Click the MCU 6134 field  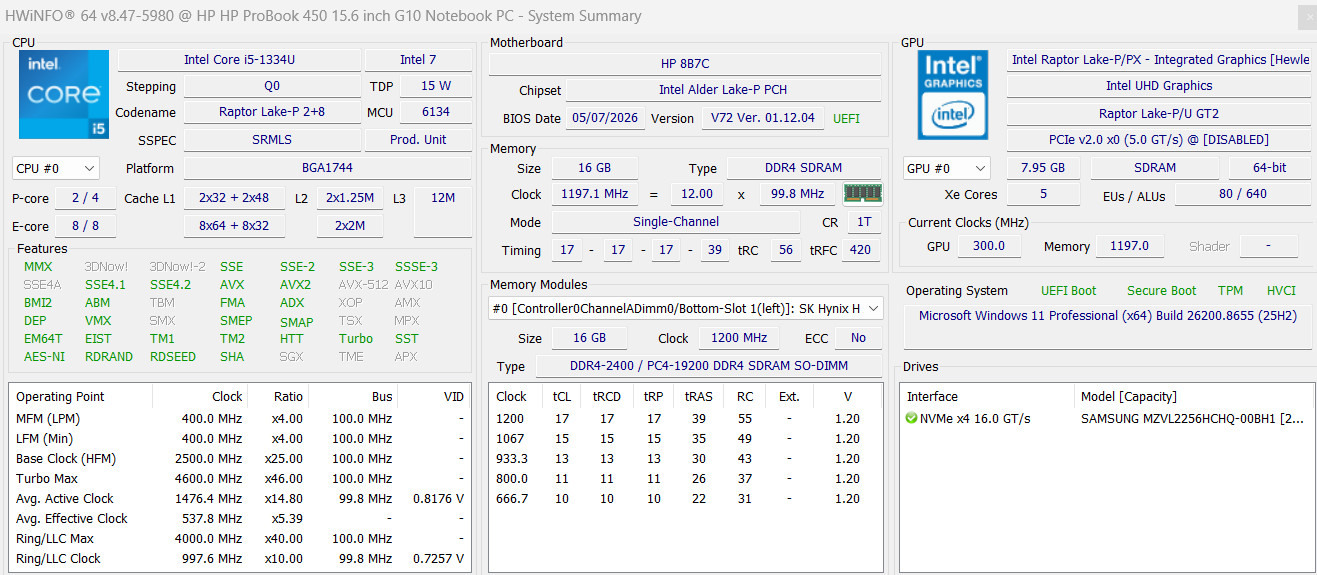436,112
